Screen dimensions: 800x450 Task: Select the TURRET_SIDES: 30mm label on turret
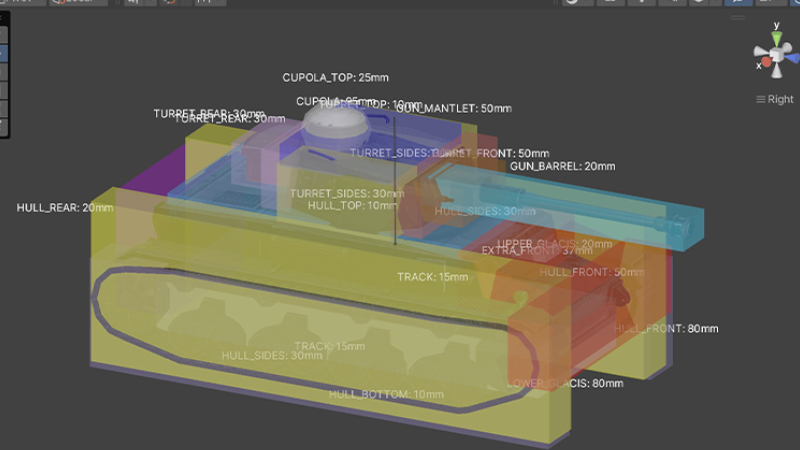click(x=347, y=193)
